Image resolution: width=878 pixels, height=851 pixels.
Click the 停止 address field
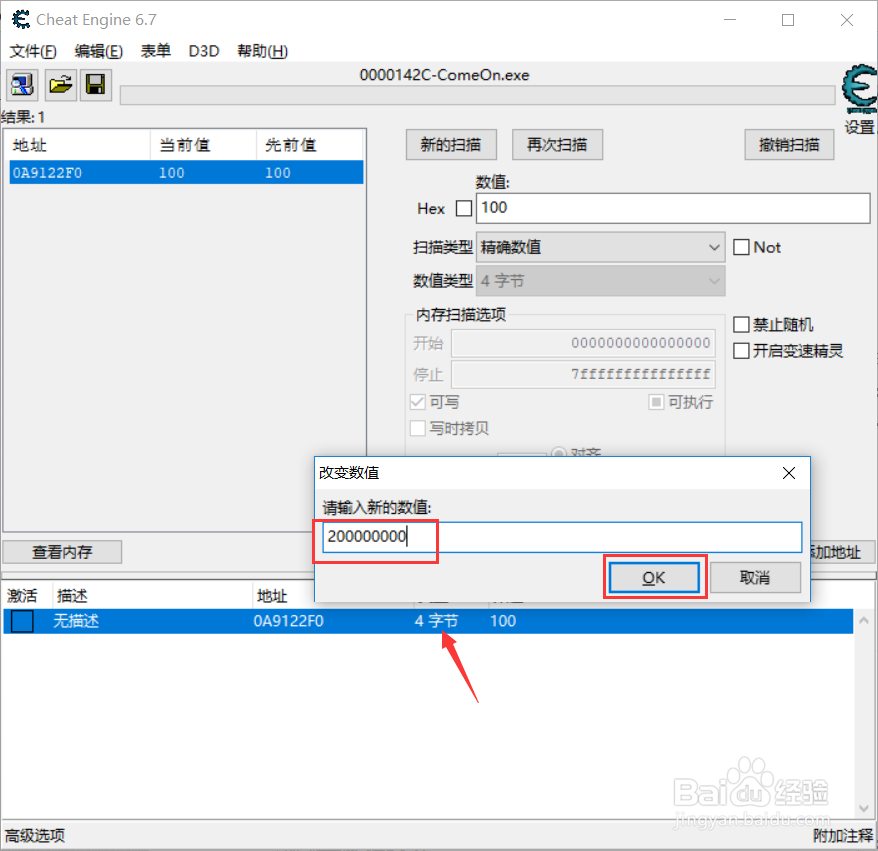click(x=583, y=374)
